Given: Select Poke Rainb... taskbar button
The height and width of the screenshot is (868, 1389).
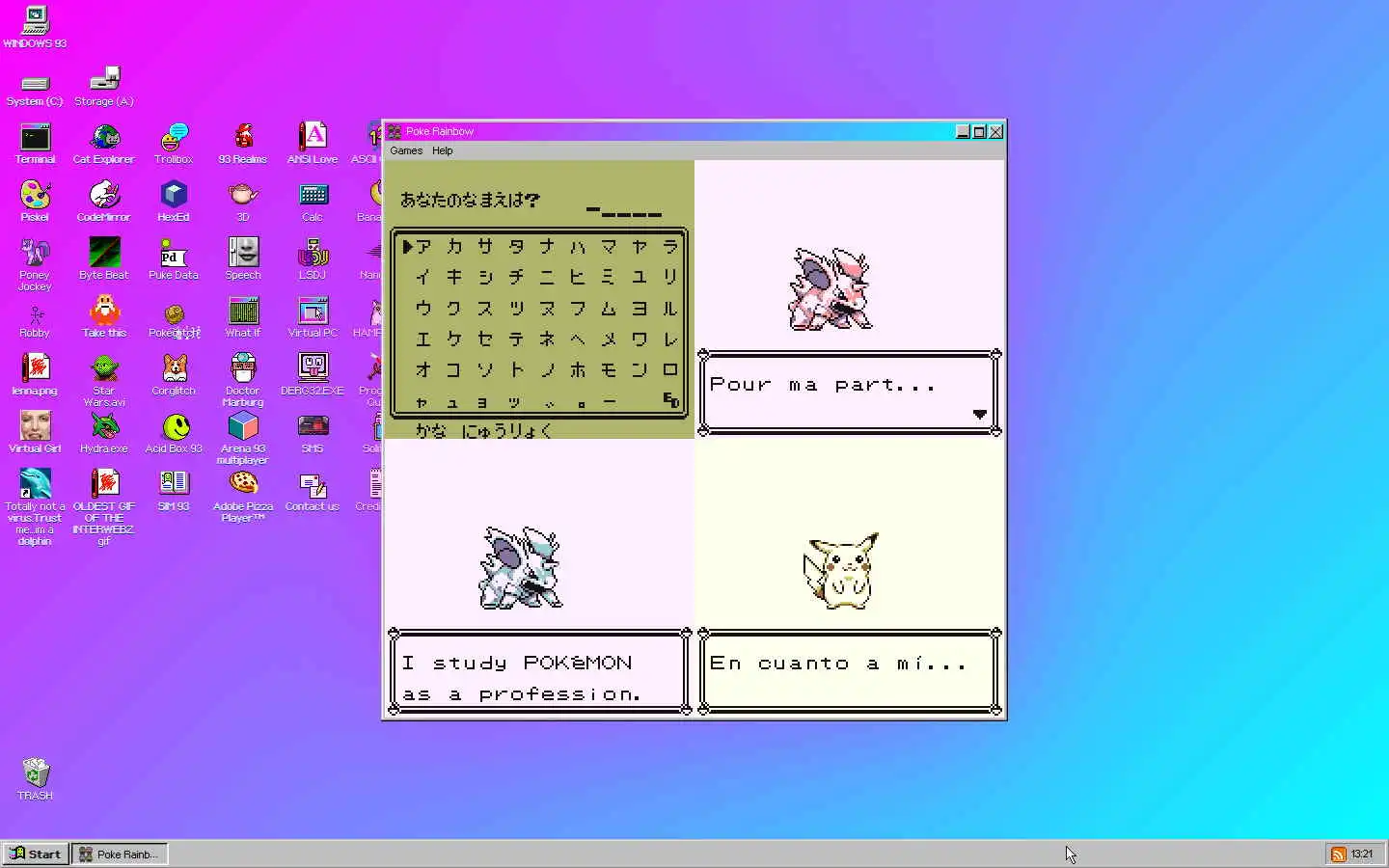Looking at the screenshot, I should (121, 854).
